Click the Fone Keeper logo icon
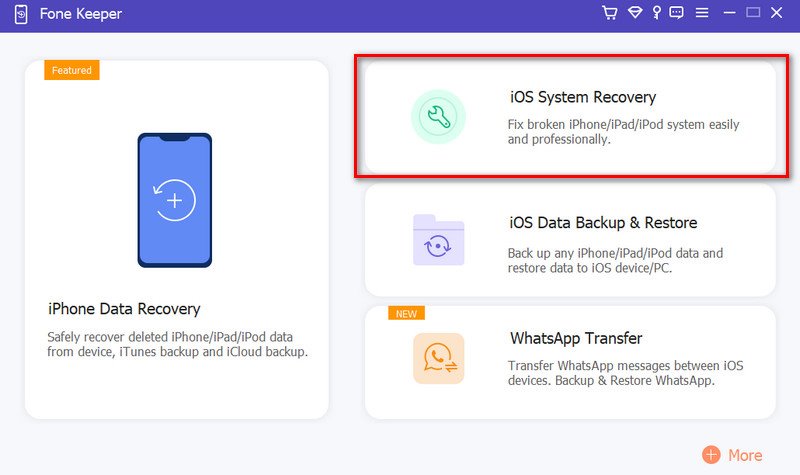 pyautogui.click(x=20, y=14)
